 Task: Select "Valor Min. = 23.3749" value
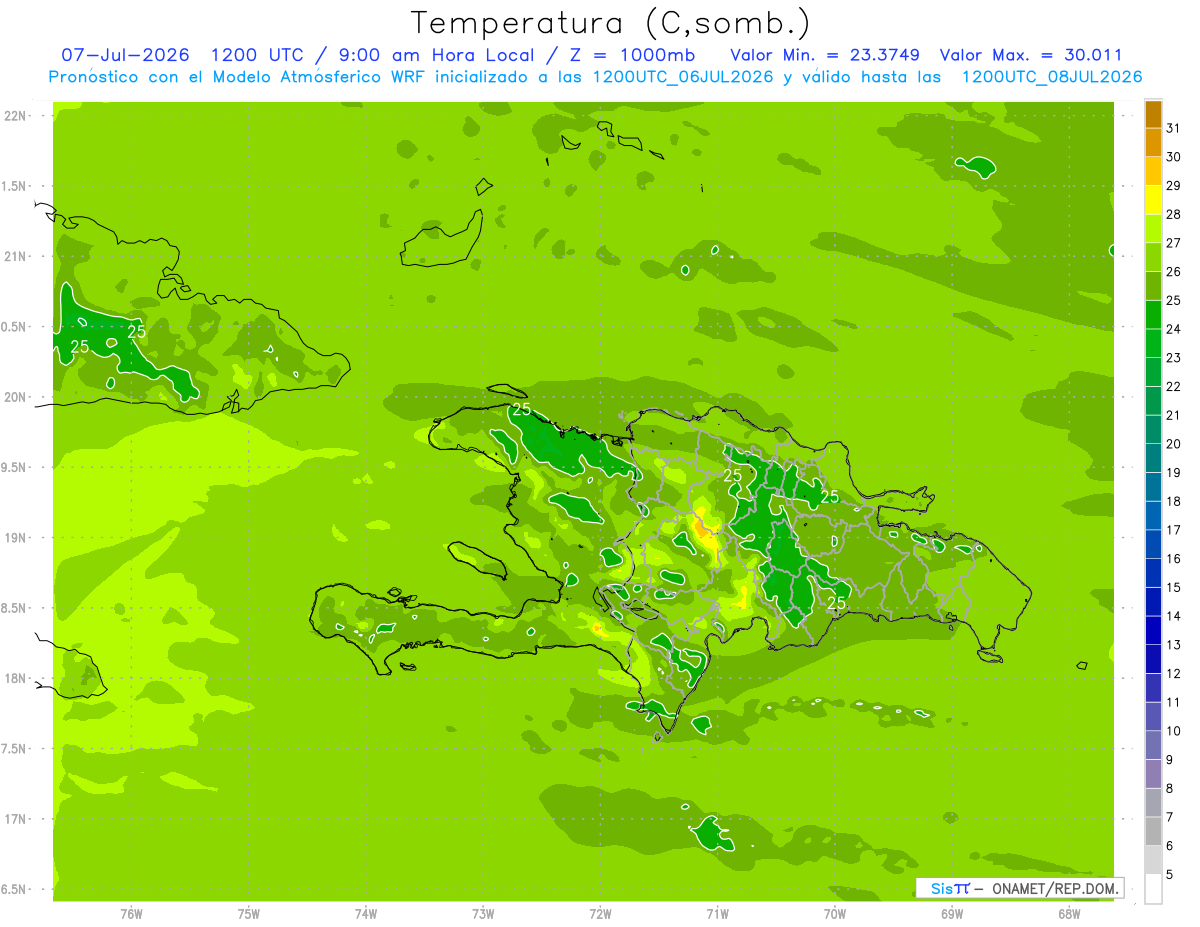[825, 55]
